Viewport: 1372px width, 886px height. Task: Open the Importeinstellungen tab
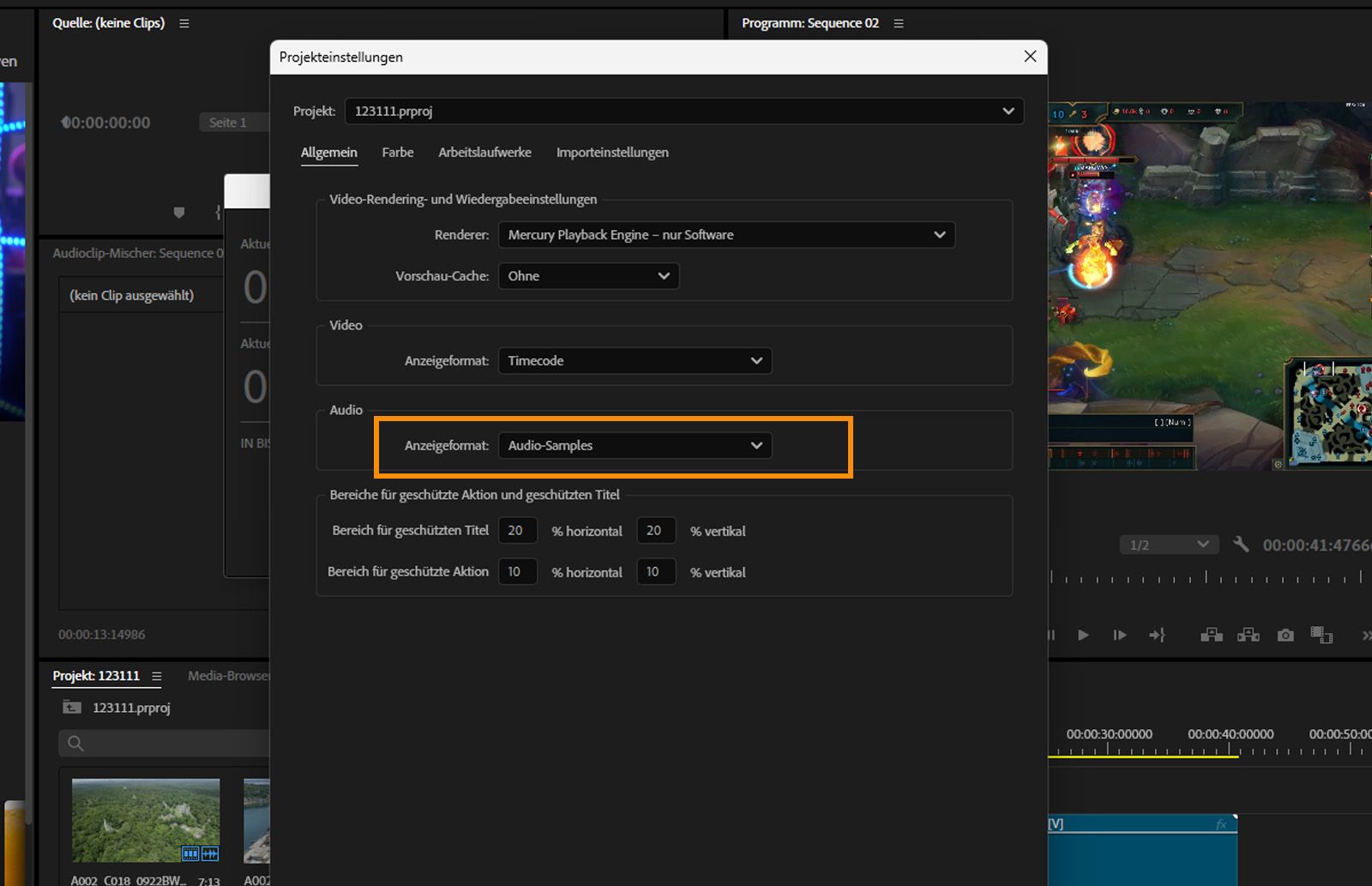[x=612, y=152]
